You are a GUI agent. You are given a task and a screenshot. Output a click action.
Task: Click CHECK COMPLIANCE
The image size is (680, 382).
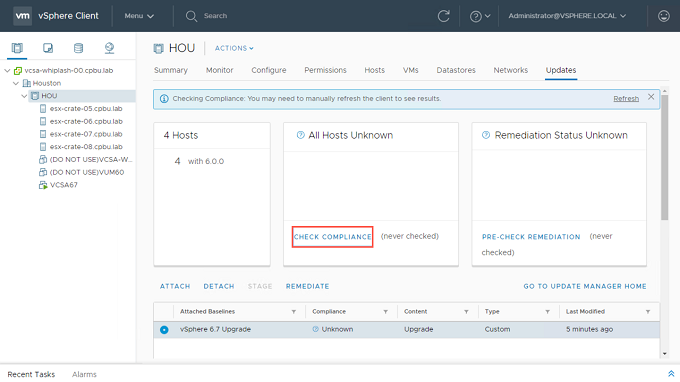point(333,237)
